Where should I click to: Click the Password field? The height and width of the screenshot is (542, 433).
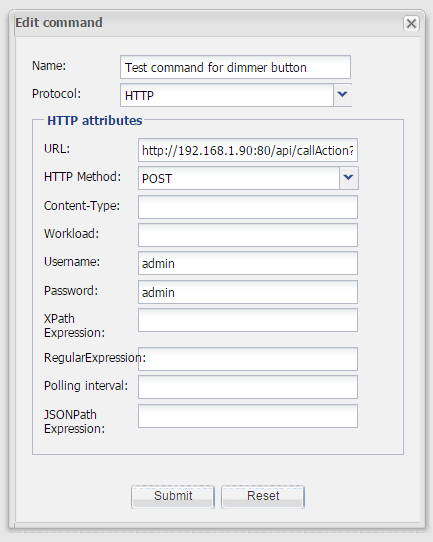(x=248, y=292)
